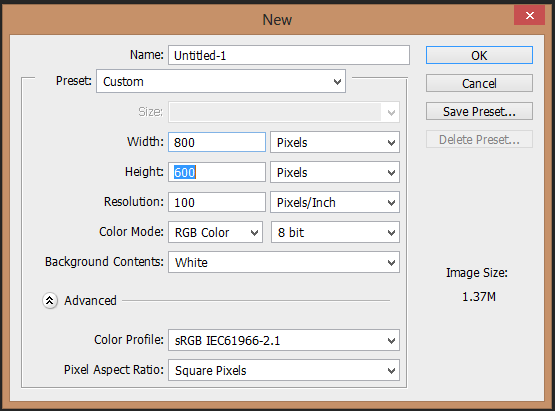Image resolution: width=555 pixels, height=411 pixels.
Task: Click the dialog title bar labeled New
Action: (277, 19)
